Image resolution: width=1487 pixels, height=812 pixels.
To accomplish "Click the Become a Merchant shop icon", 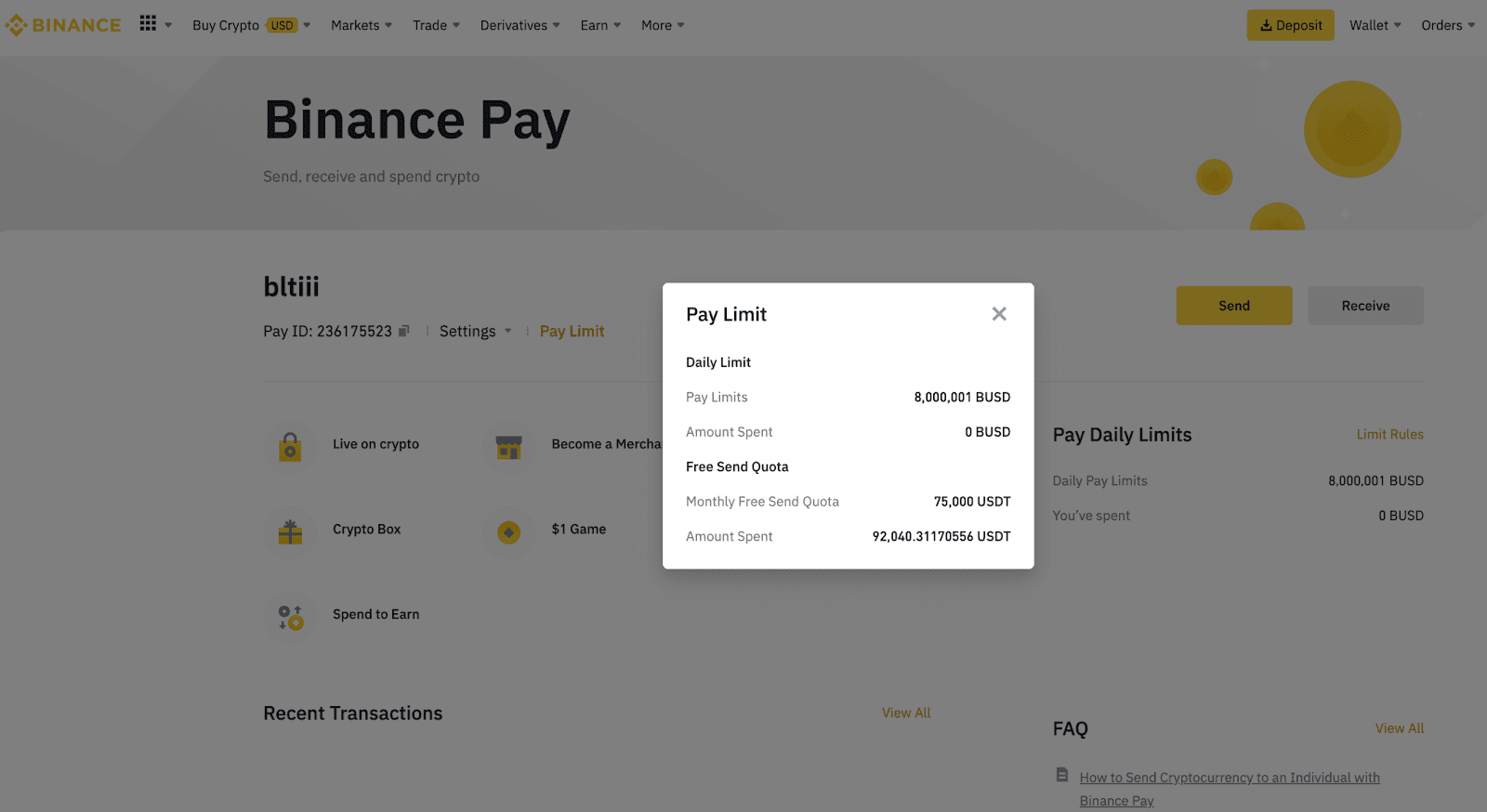I will [x=508, y=447].
